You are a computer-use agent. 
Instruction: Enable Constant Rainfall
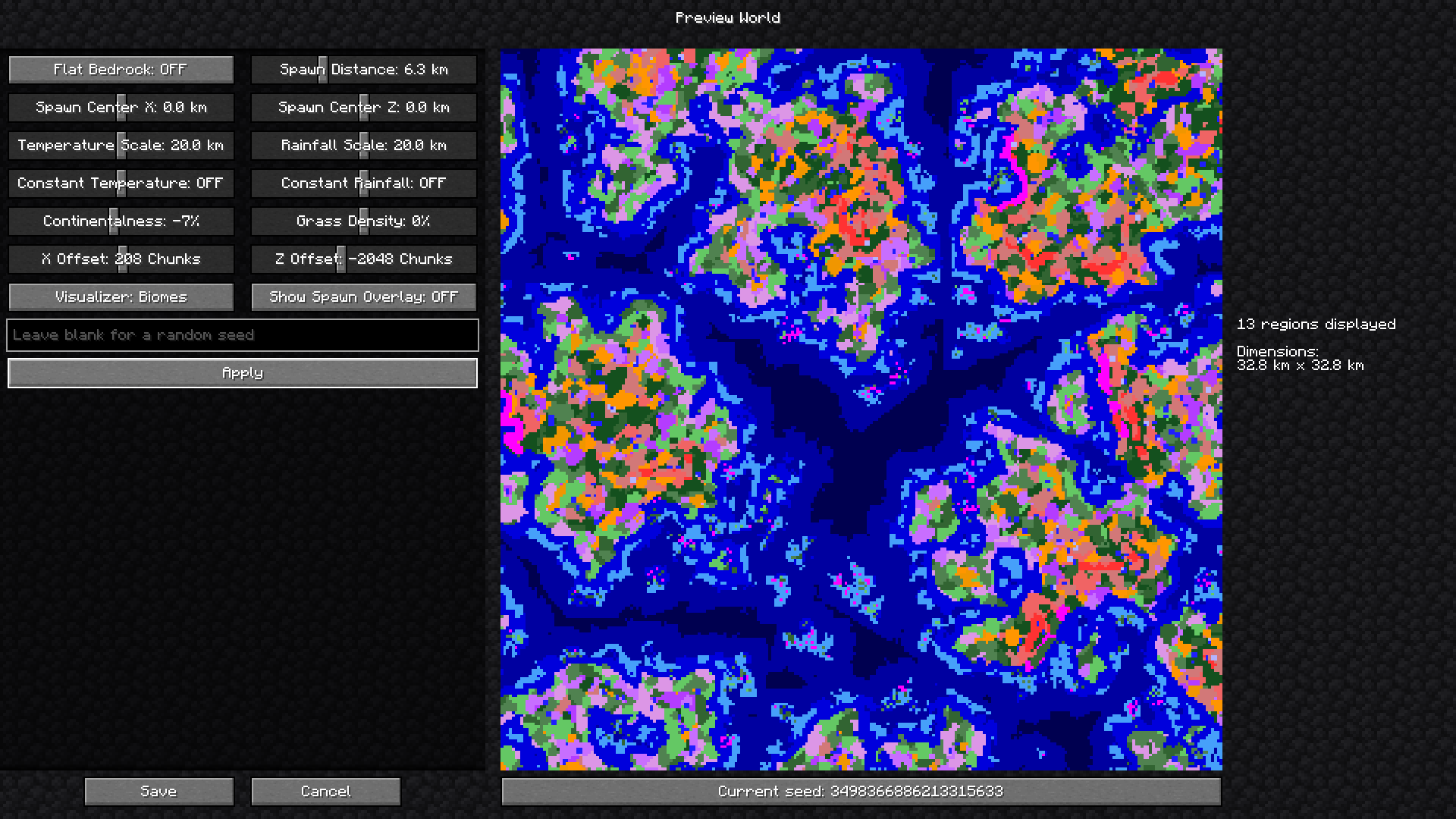(362, 183)
